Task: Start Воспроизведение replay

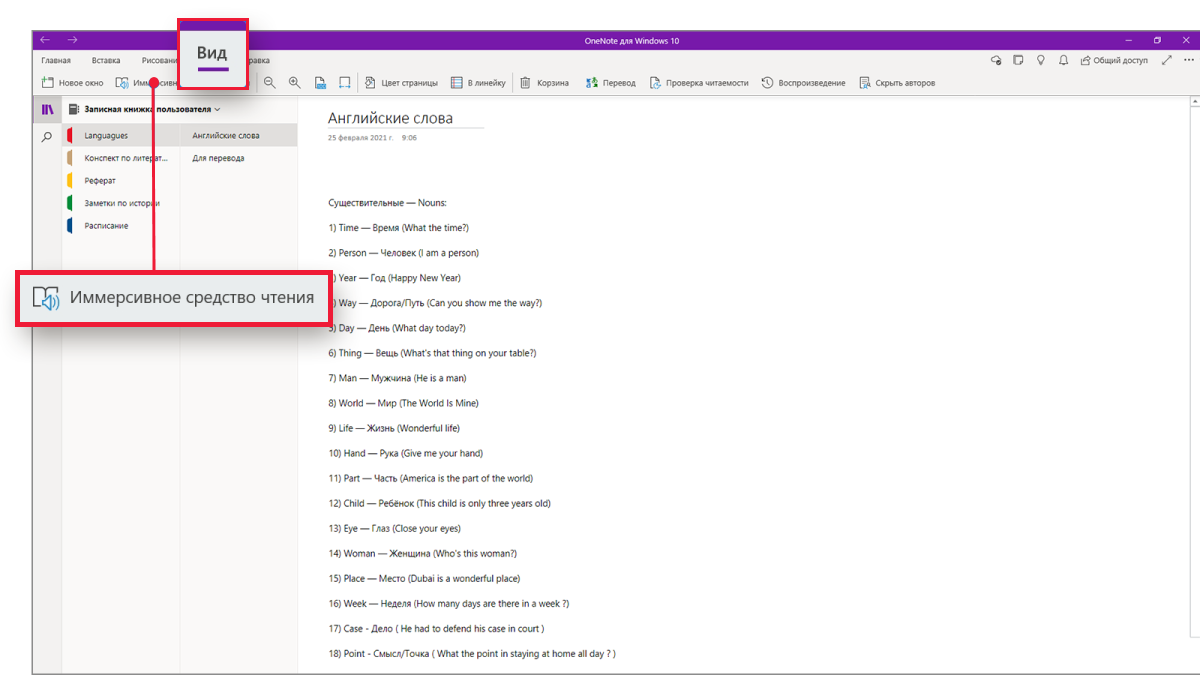Action: point(803,83)
